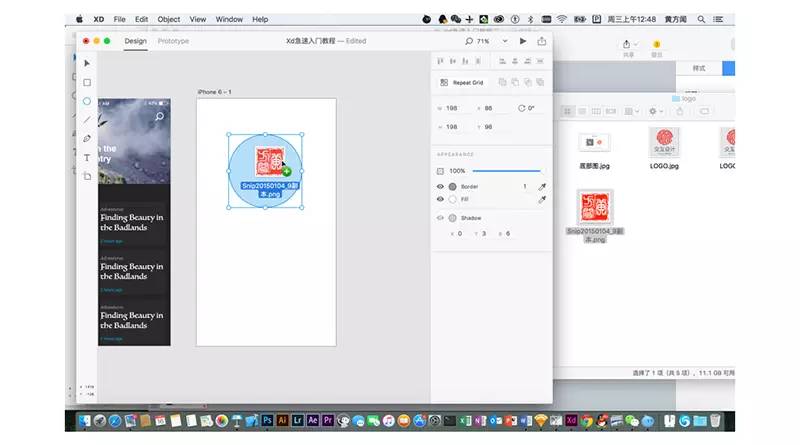
Task: Click the boolean Subtract operation icon
Action: pos(515,82)
